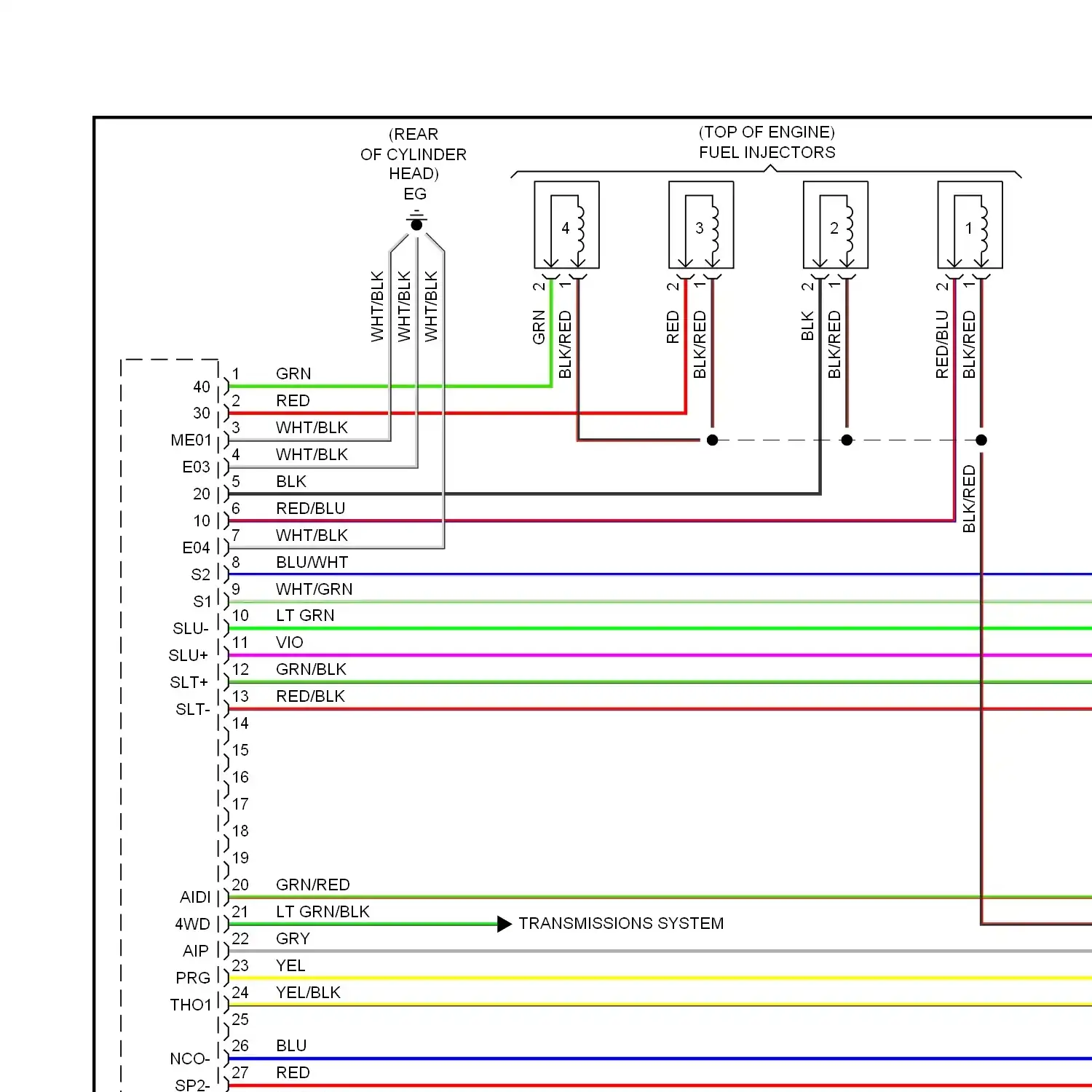Select pin 4 WHT/BLK wire label
Screen dimensions: 1092x1092
pos(312,454)
